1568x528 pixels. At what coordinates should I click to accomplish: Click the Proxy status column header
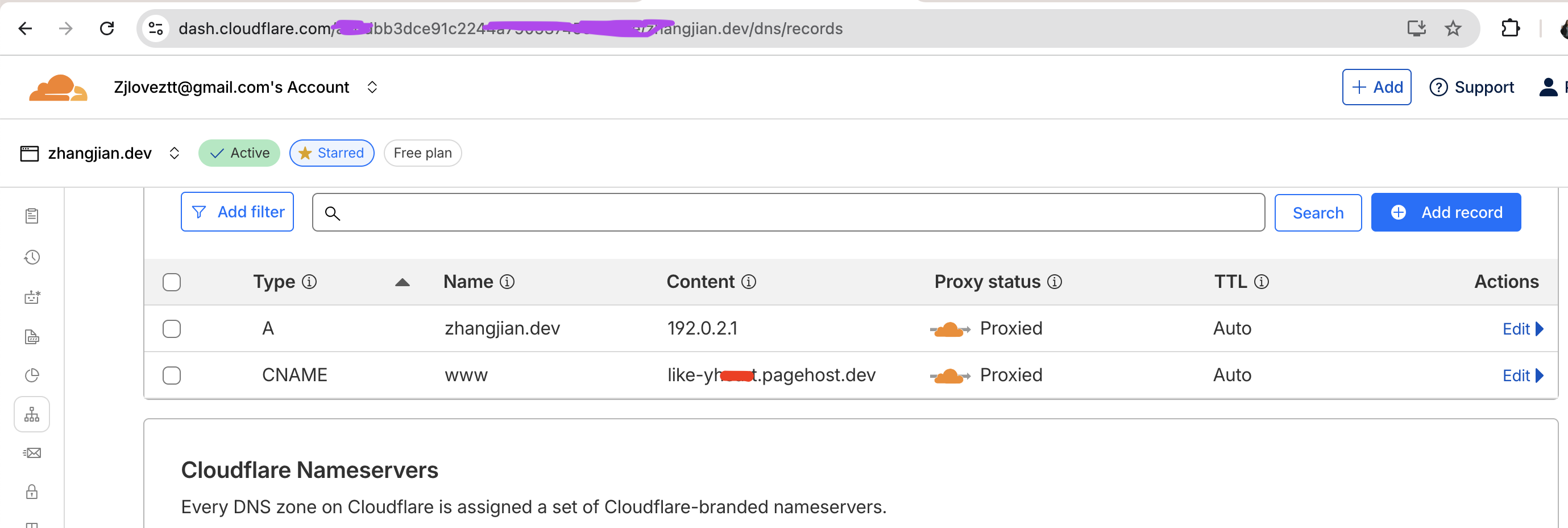(988, 282)
